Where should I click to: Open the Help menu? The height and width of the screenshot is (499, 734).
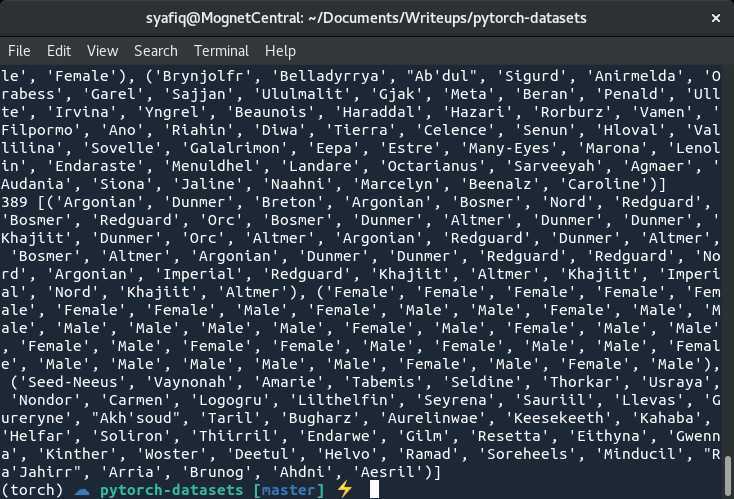point(280,51)
